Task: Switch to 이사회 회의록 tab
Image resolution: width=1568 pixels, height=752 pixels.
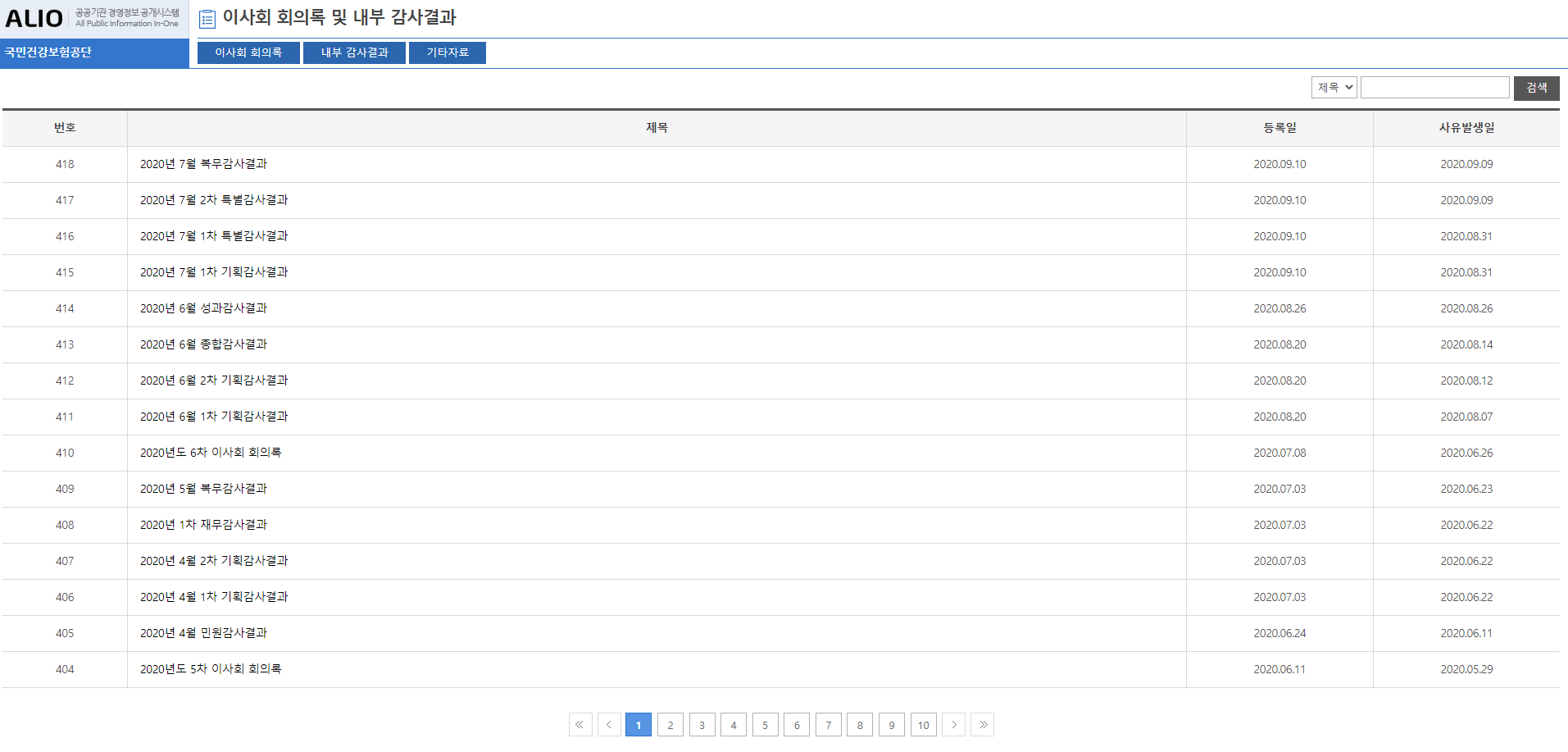Action: pyautogui.click(x=248, y=52)
